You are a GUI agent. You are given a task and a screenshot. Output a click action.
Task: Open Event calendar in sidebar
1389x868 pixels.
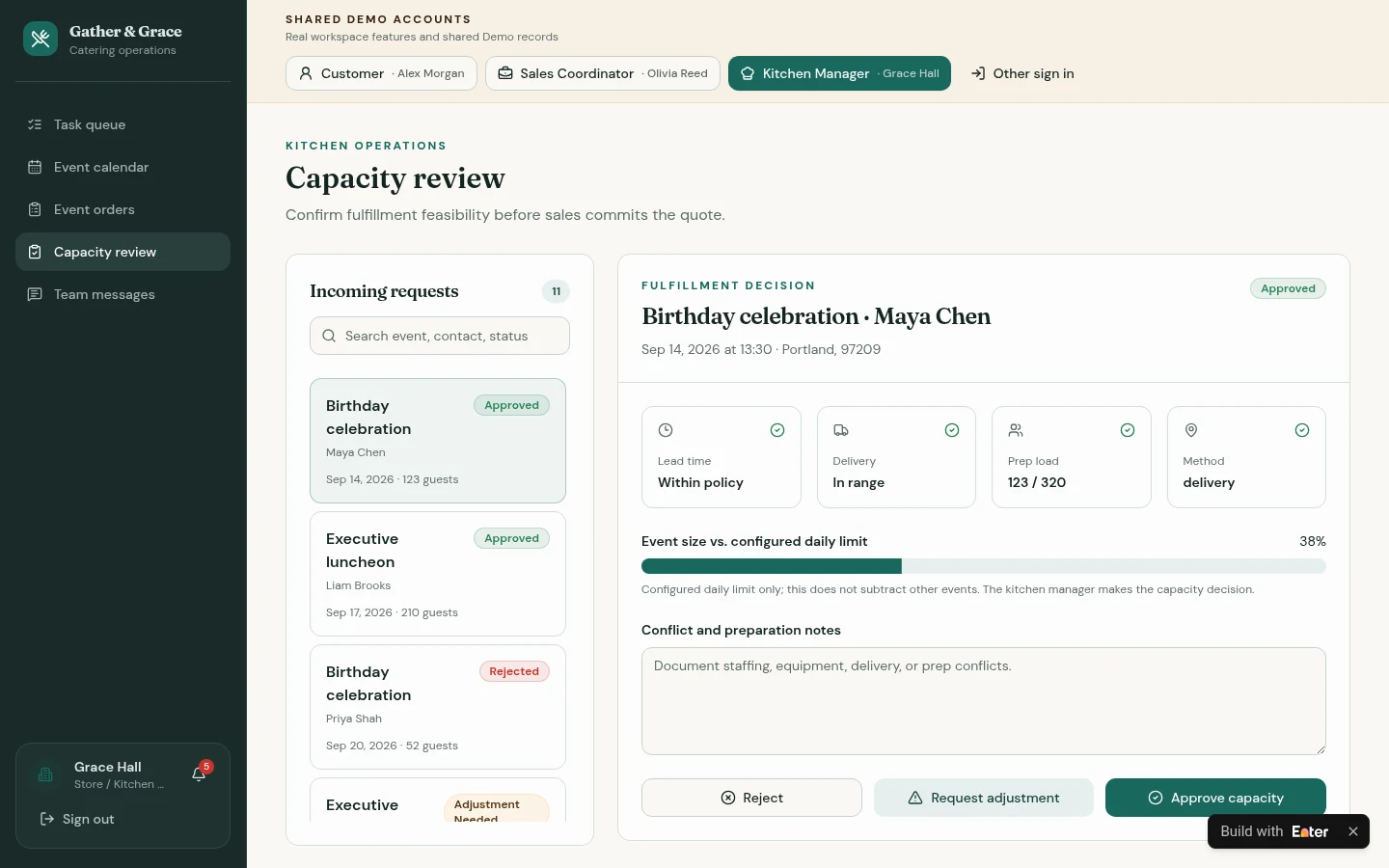pyautogui.click(x=123, y=167)
